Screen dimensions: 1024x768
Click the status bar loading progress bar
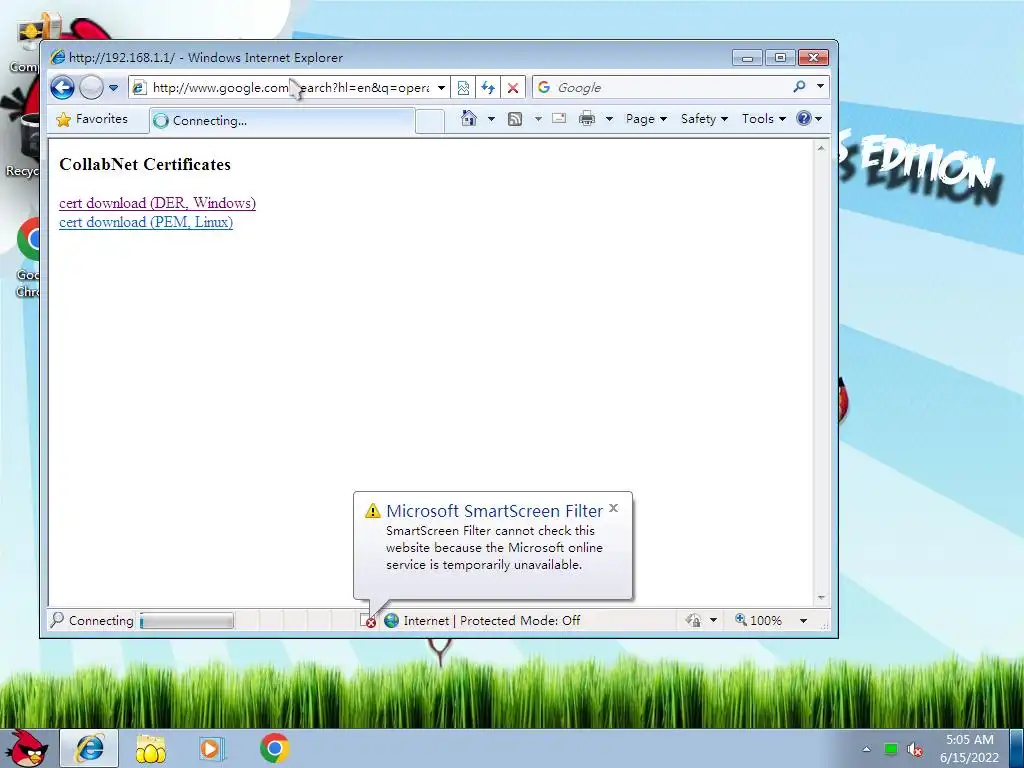point(187,620)
